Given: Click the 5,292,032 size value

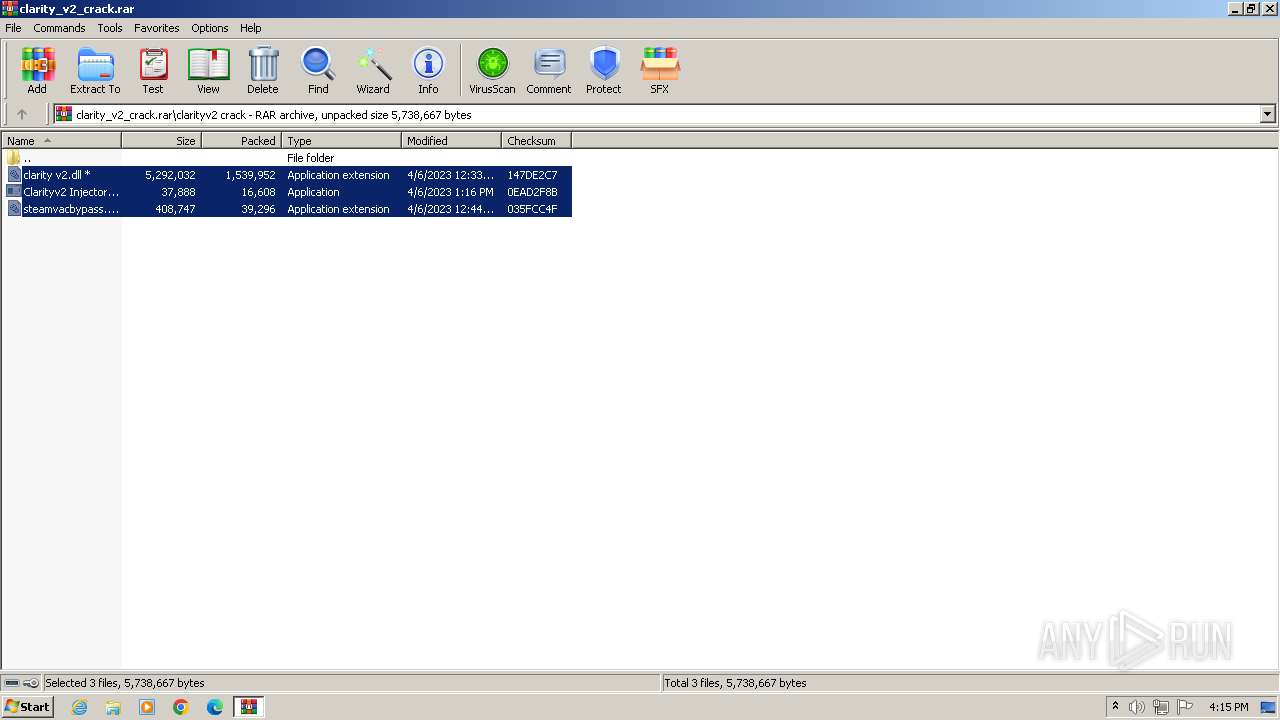Looking at the screenshot, I should tap(170, 175).
